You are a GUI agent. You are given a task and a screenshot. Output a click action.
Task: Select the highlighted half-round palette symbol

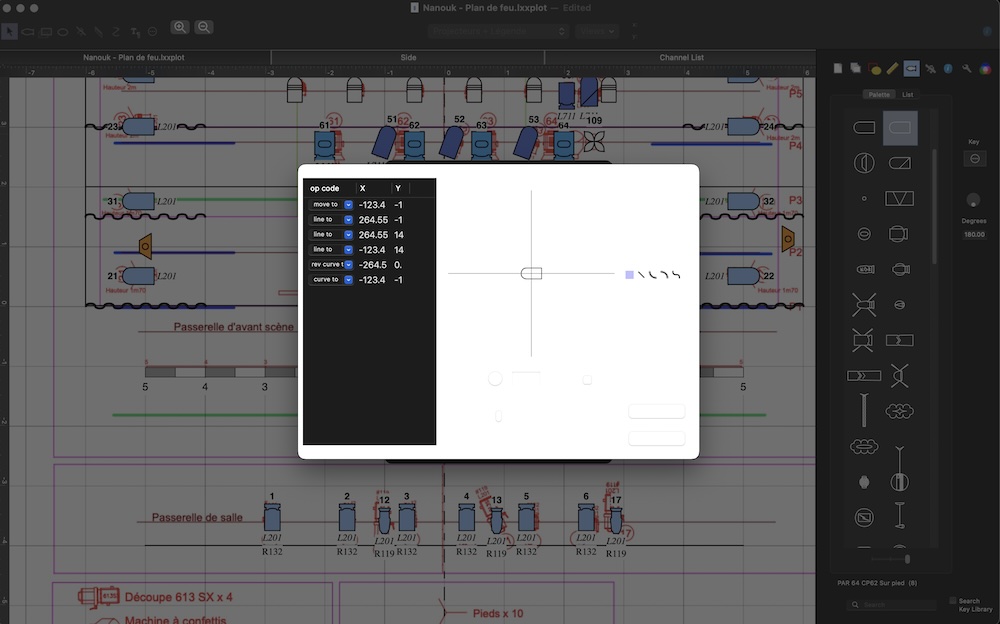[900, 128]
